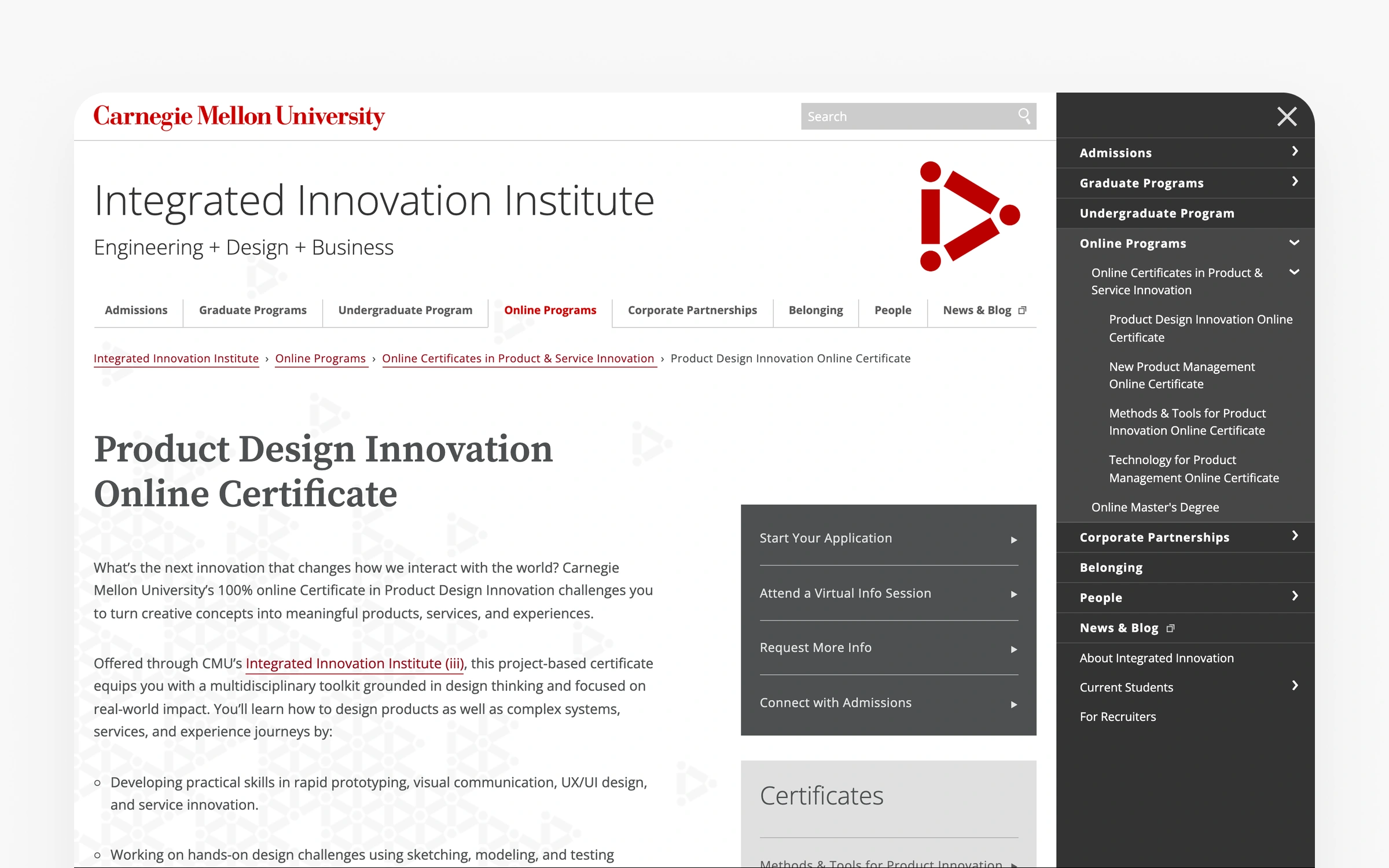Open the Admissions tab in main navigation
This screenshot has width=1389, height=868.
point(136,310)
